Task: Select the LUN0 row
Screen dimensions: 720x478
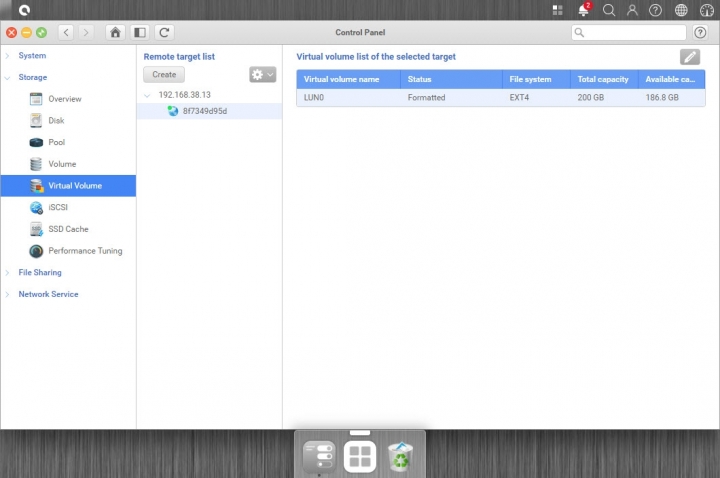Action: pyautogui.click(x=501, y=97)
